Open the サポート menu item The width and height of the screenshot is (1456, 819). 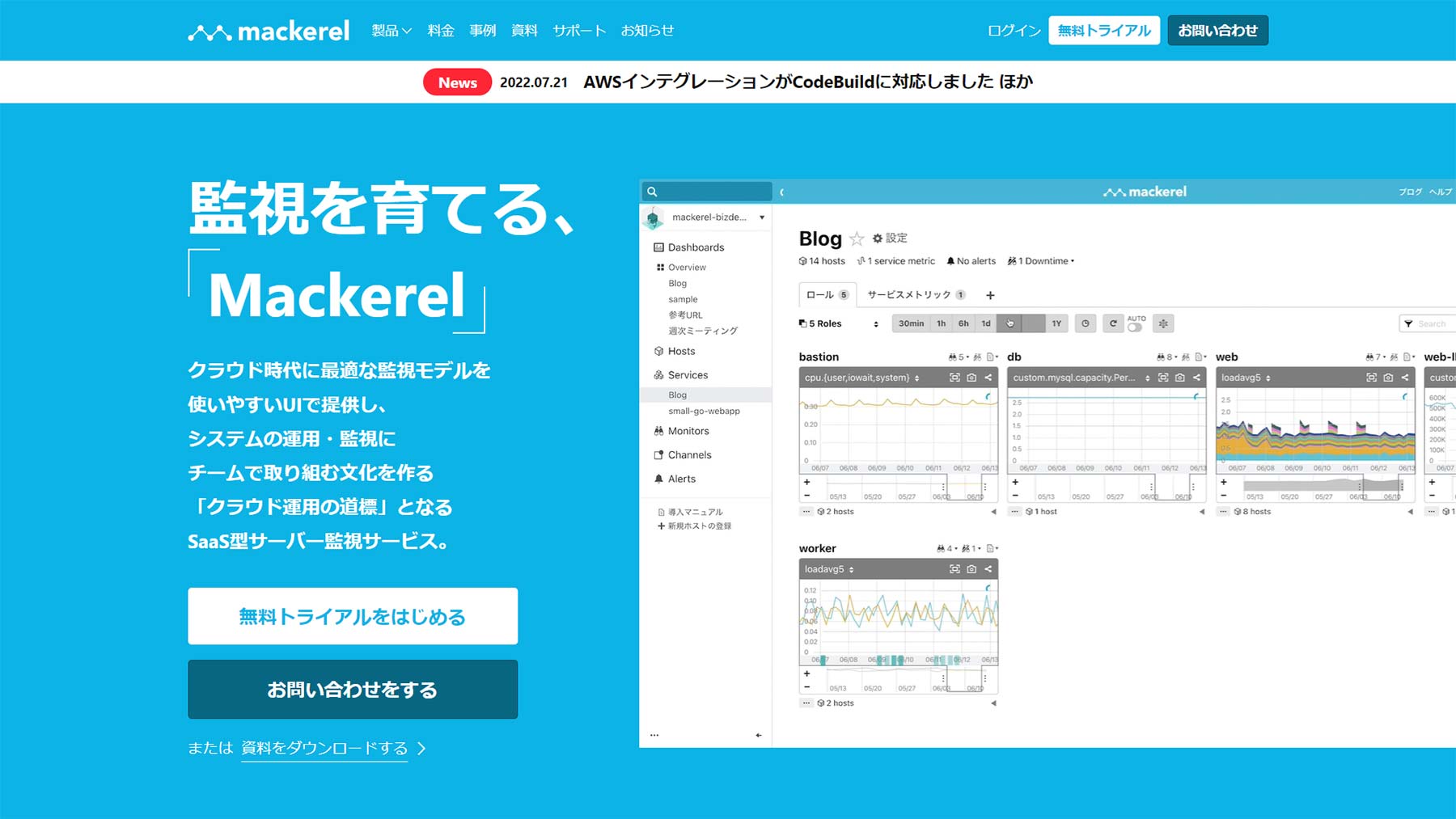[x=579, y=31]
